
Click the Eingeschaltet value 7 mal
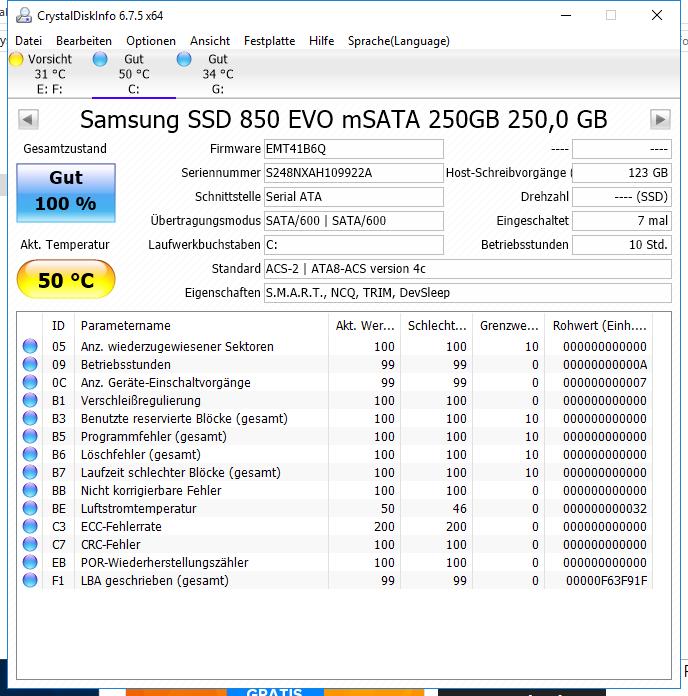click(x=622, y=221)
